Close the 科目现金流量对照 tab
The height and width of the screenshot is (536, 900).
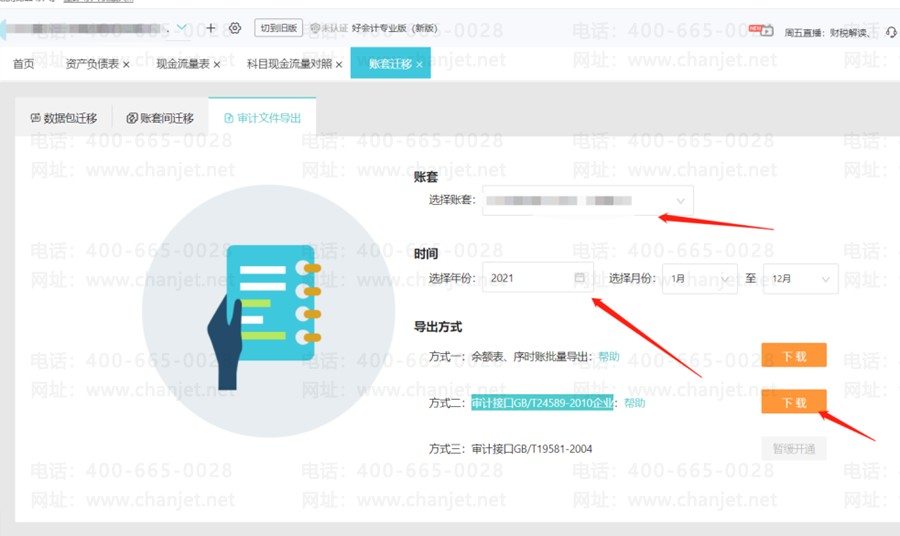pyautogui.click(x=339, y=64)
